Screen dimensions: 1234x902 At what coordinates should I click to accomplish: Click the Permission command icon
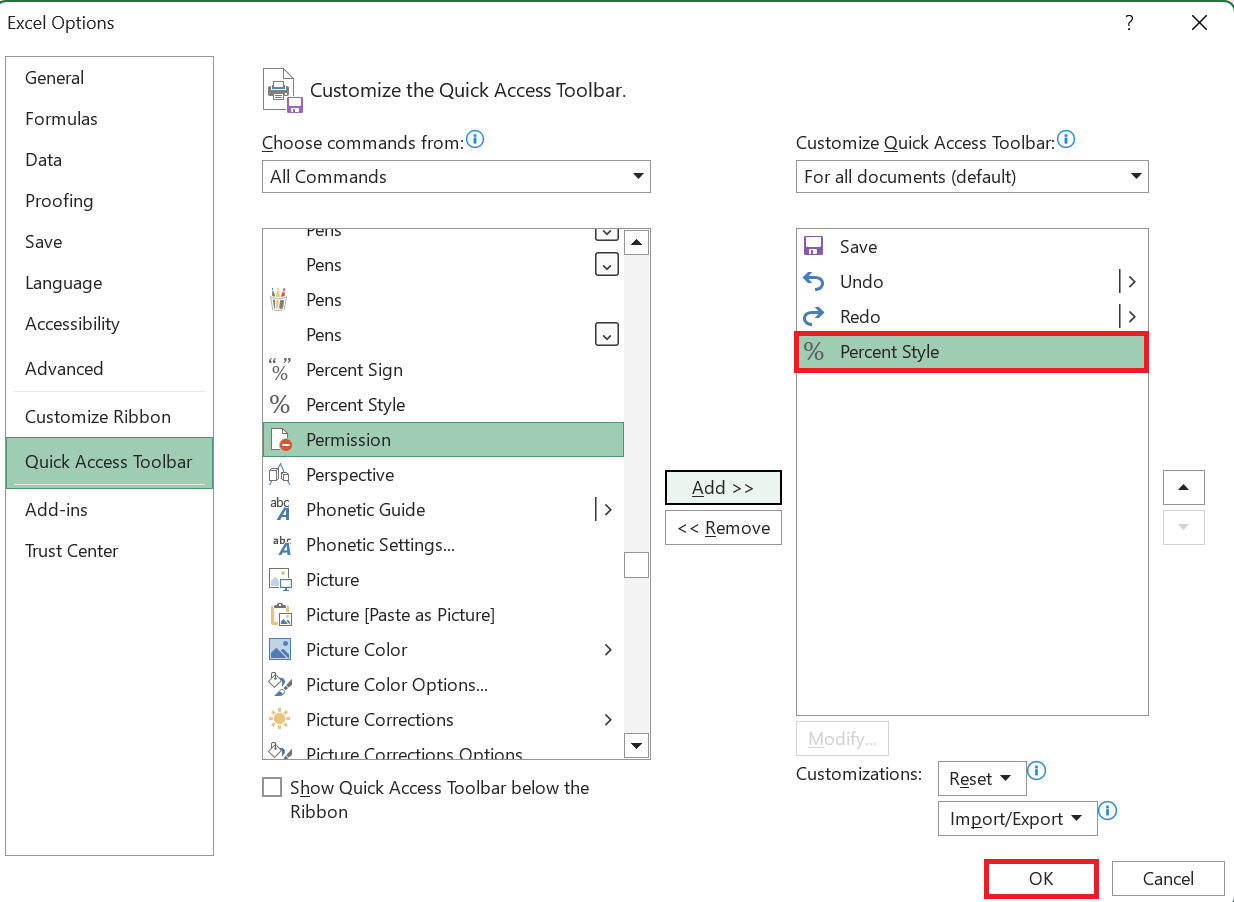click(280, 440)
